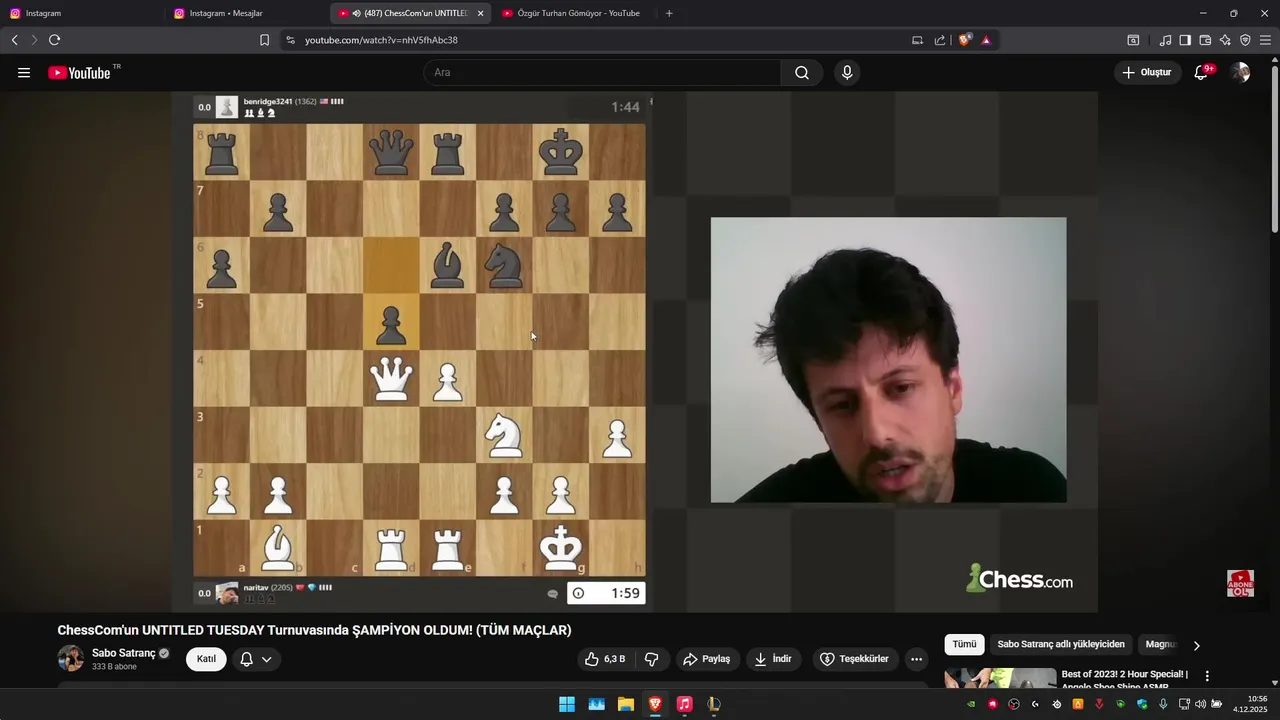Open Best of 2023 recommended video thumbnail
The image size is (1280, 720).
[1000, 678]
